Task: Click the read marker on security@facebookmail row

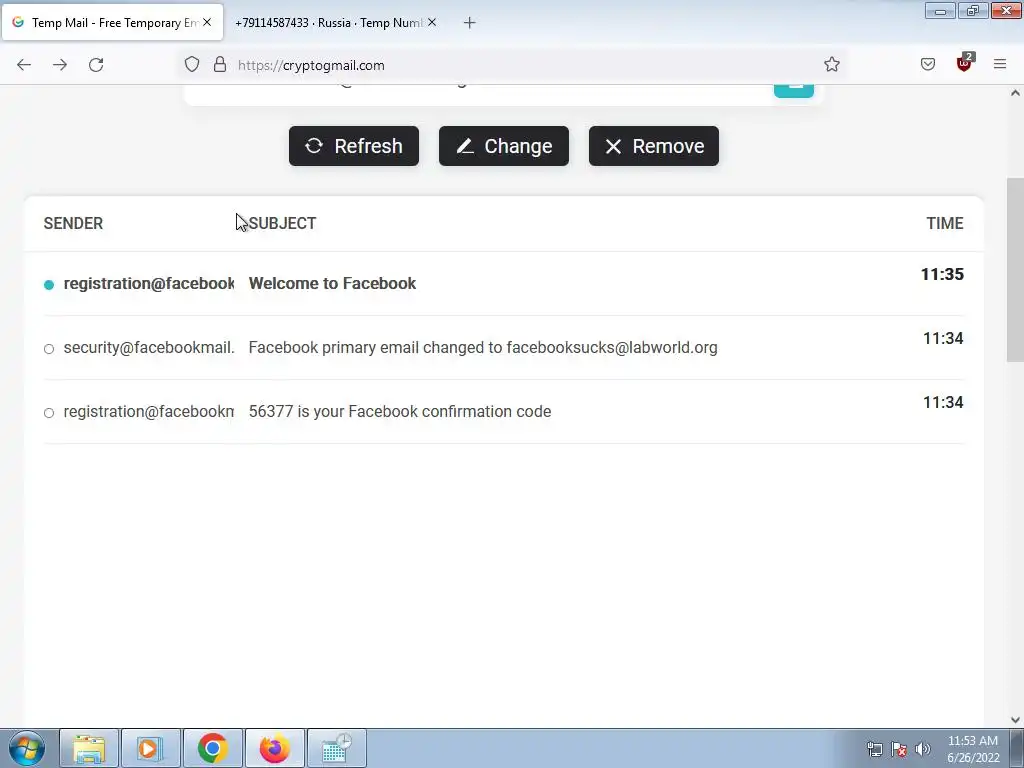Action: [49, 349]
